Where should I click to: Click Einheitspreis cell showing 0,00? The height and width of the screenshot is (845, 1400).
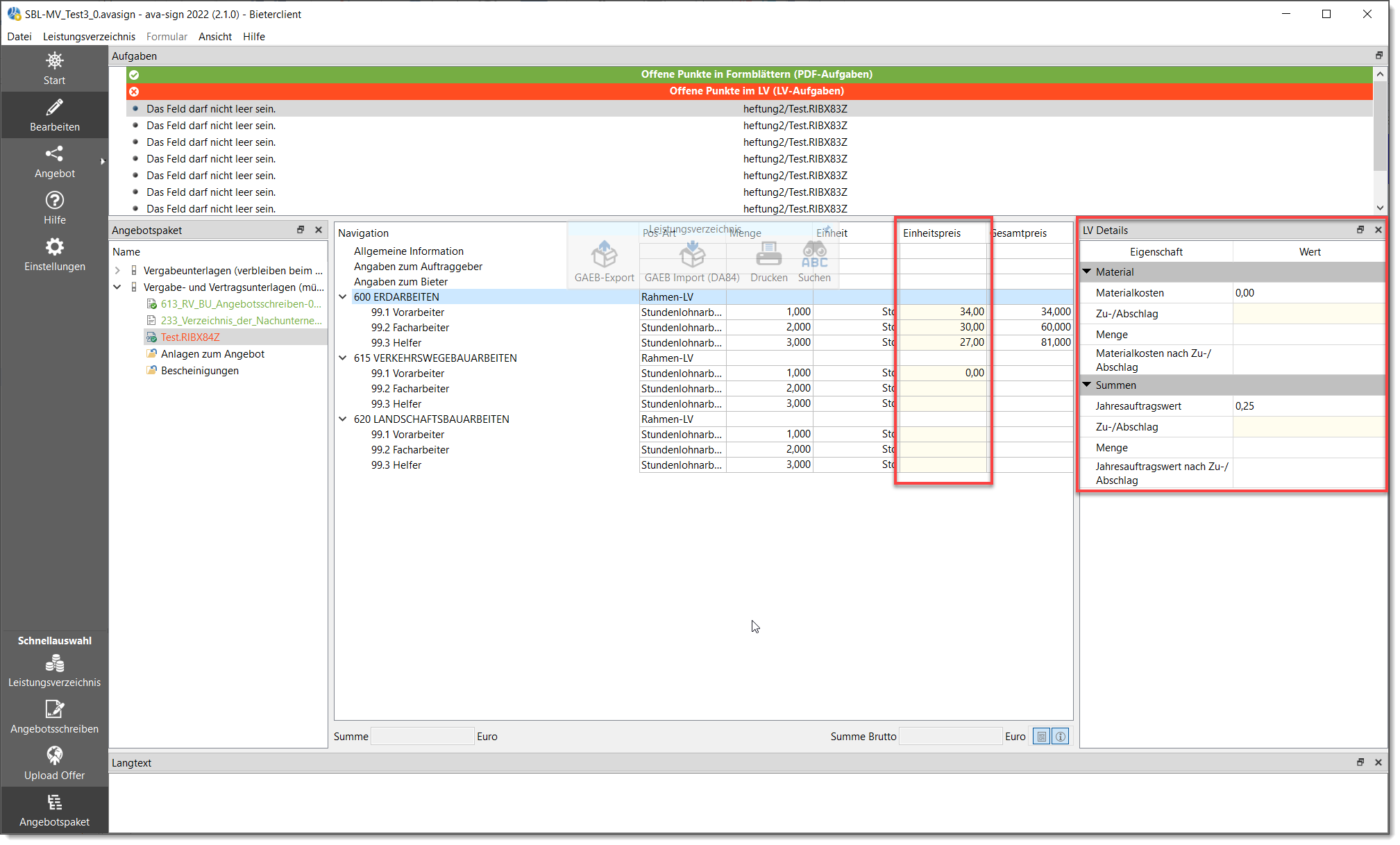click(x=943, y=373)
